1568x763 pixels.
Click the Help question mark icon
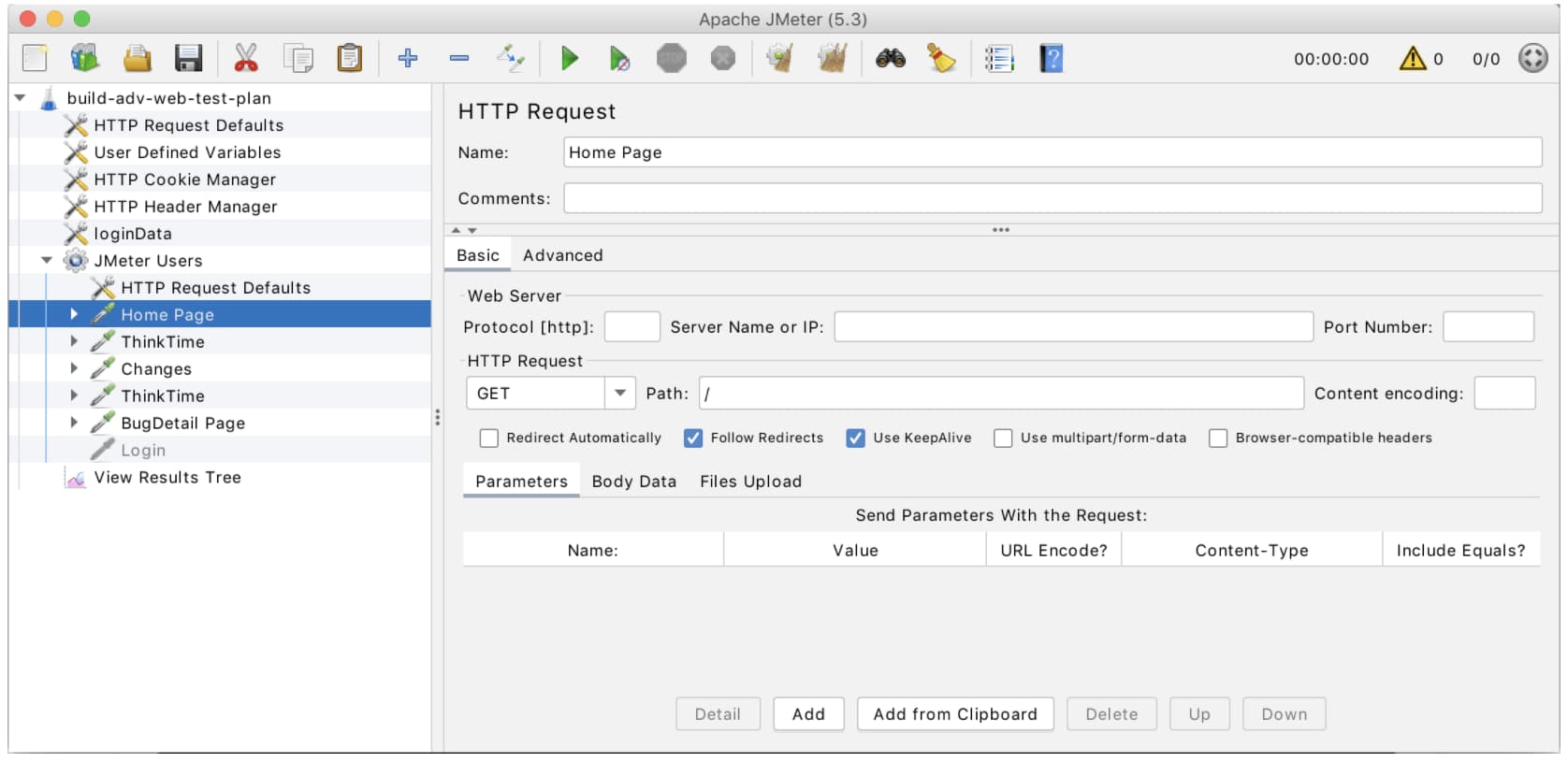click(1052, 58)
